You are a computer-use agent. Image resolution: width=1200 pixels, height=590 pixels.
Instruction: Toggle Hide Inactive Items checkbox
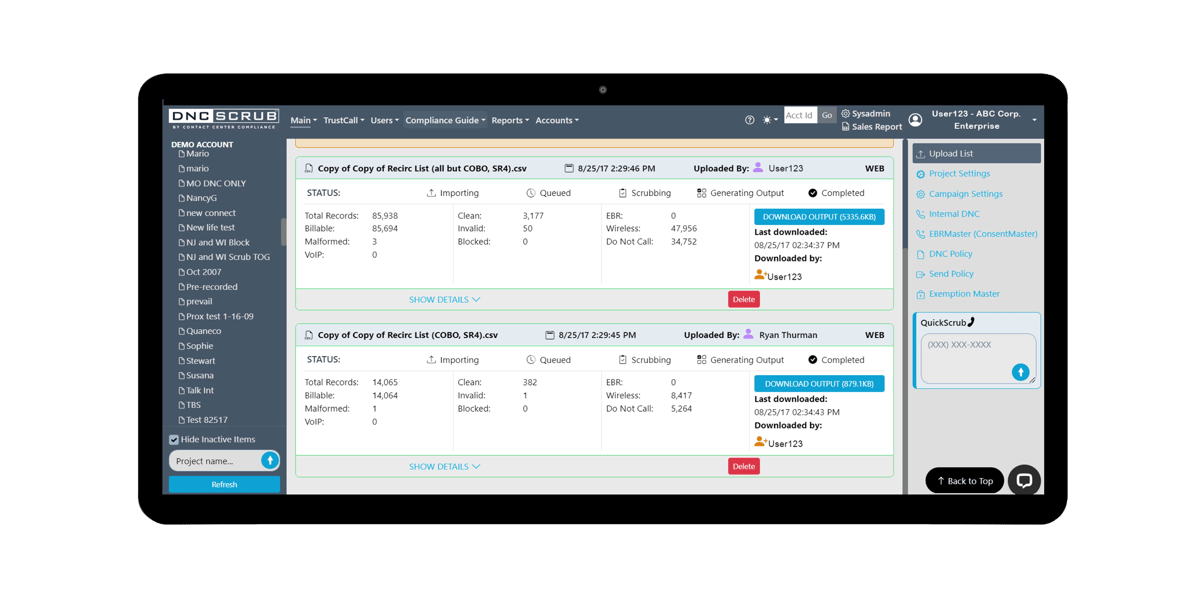174,440
